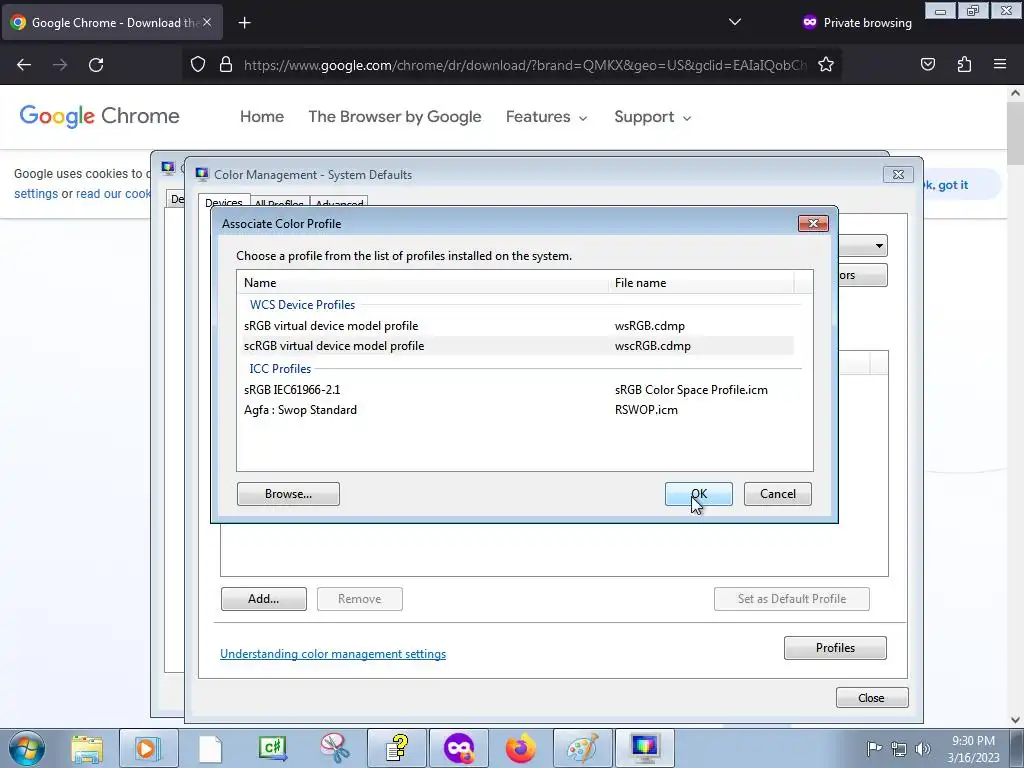Open Home on Chrome page
The image size is (1024, 768).
tap(262, 117)
